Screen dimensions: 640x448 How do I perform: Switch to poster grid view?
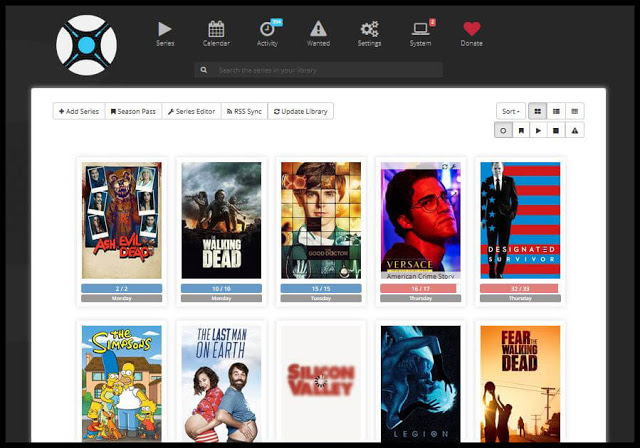point(538,111)
